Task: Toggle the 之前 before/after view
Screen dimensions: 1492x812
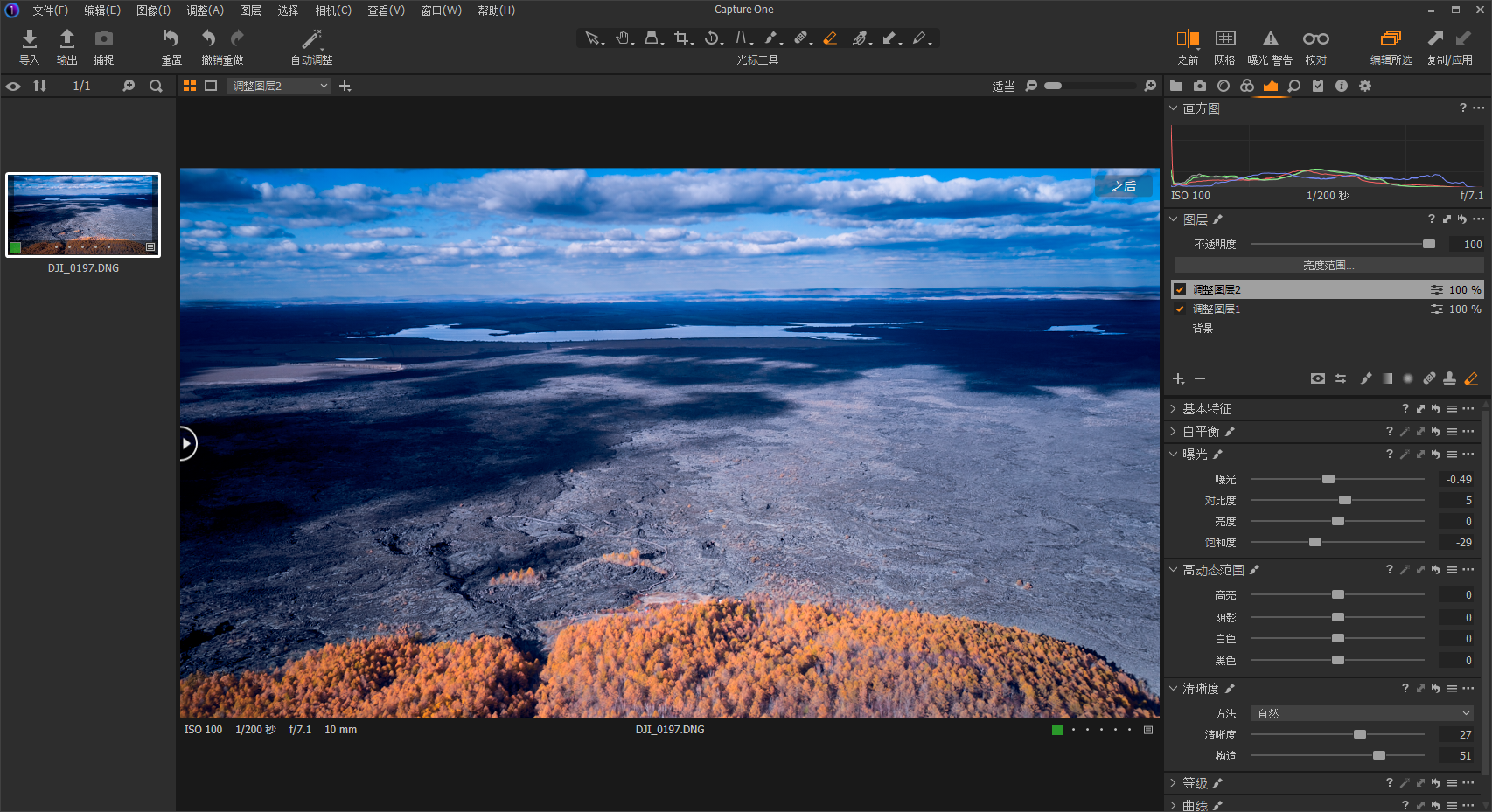Action: [x=1188, y=38]
